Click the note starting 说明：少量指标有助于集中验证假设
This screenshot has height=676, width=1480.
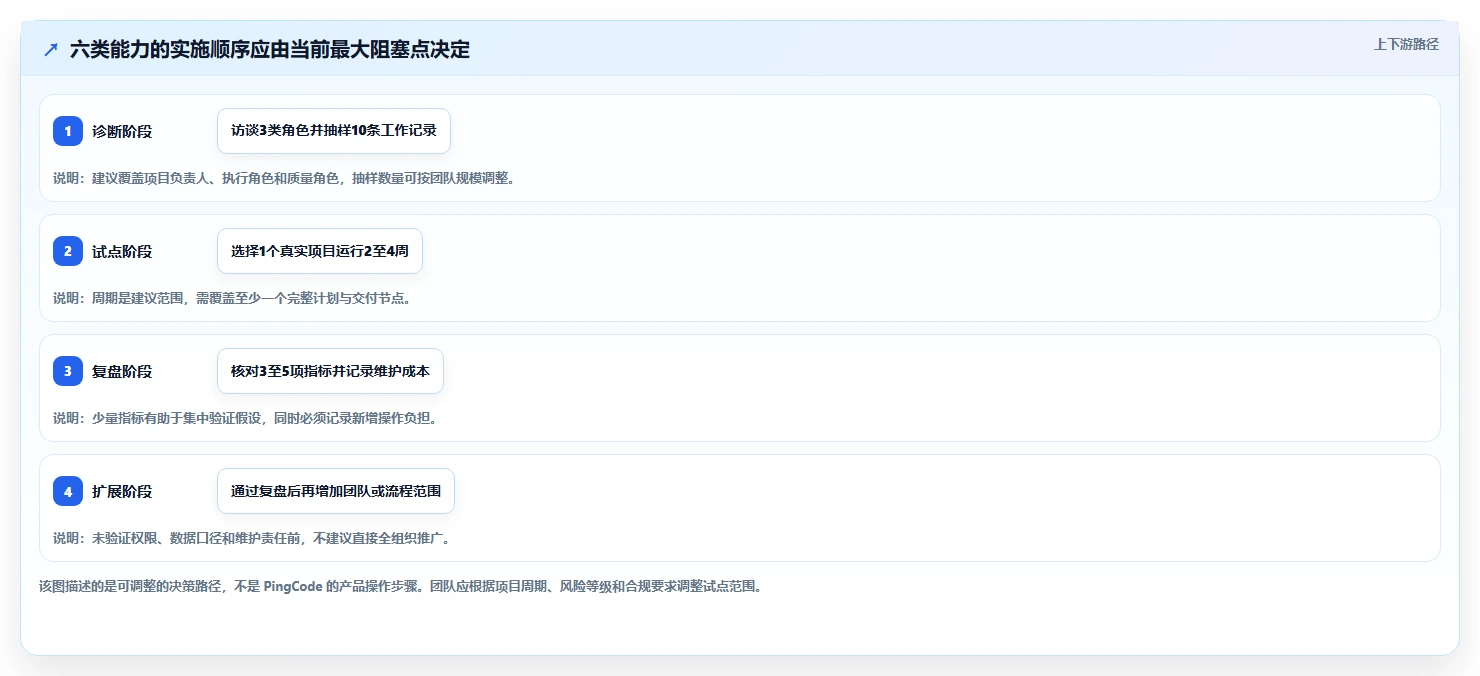point(245,418)
